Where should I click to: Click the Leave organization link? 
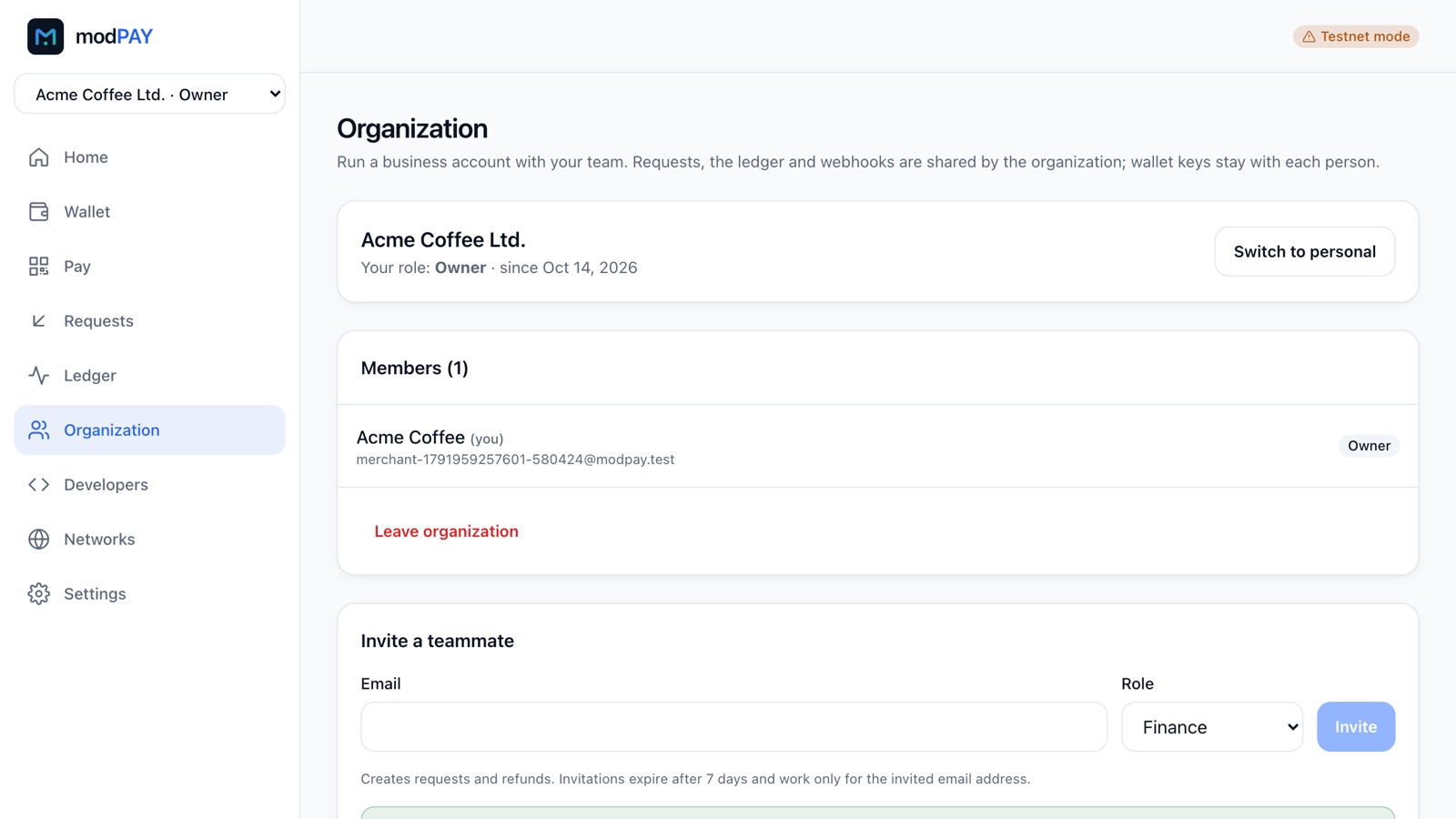pos(446,531)
